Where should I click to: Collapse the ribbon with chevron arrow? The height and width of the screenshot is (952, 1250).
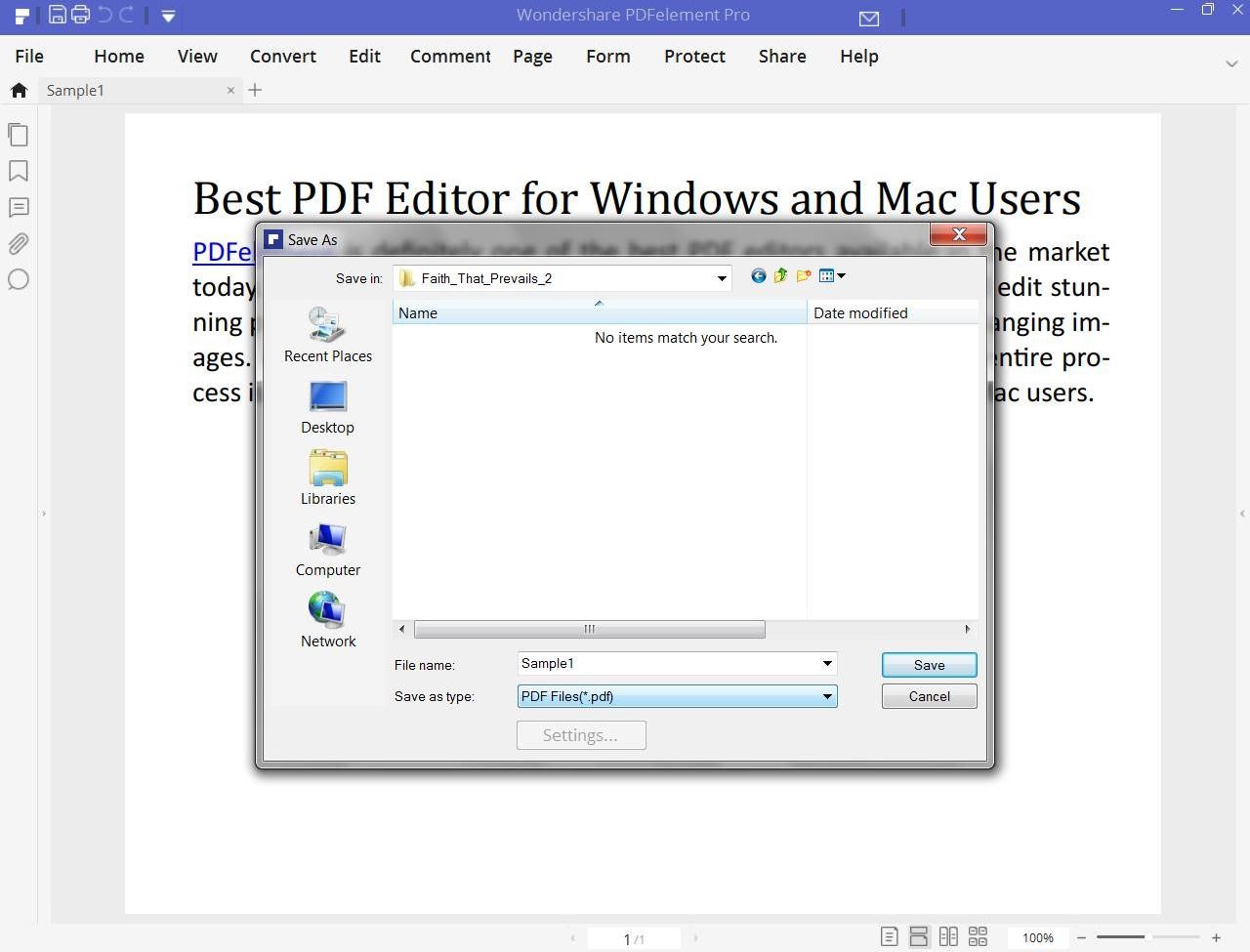[x=1231, y=63]
